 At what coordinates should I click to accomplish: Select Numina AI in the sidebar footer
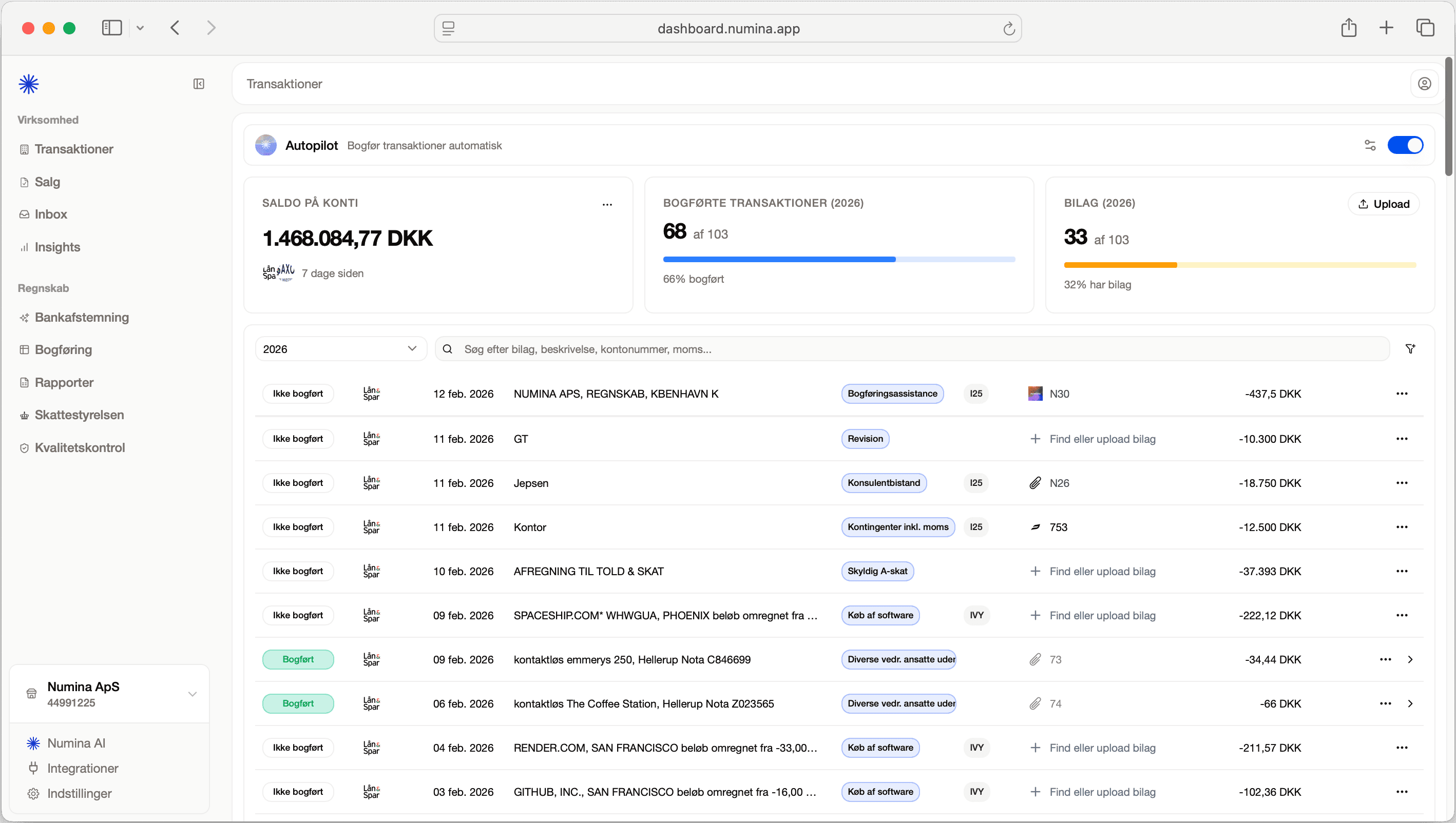pyautogui.click(x=76, y=743)
